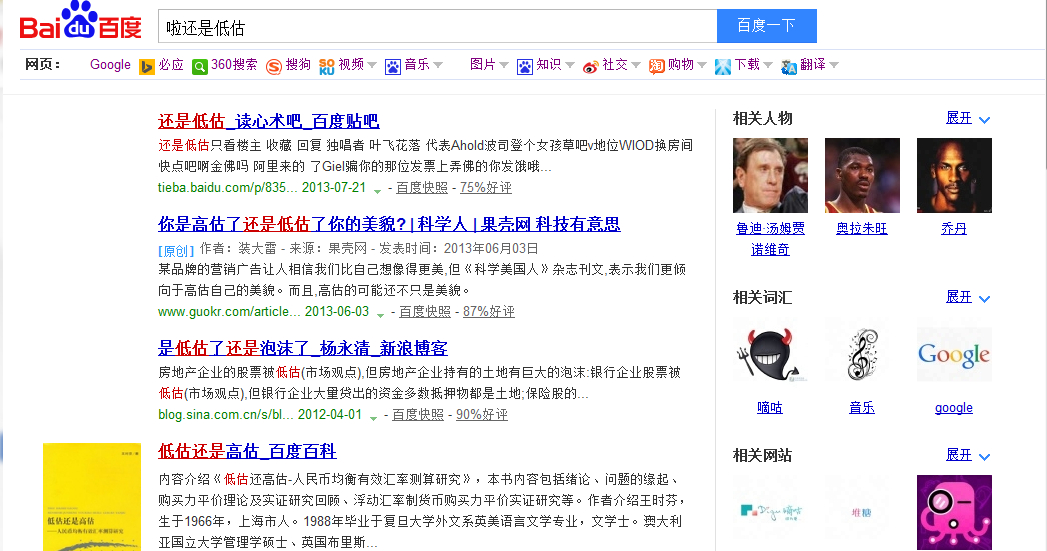Open the 社交 dropdown arrow
This screenshot has width=1047, height=551.
[x=636, y=65]
